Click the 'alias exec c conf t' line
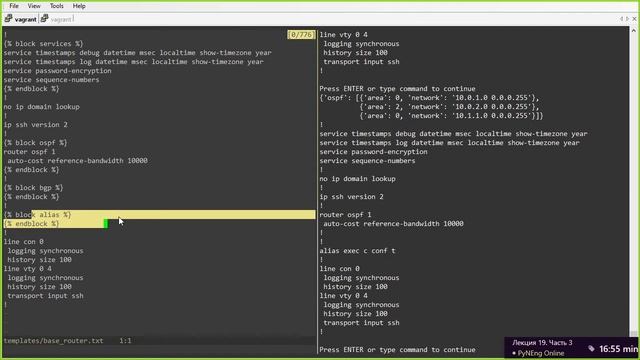Screen dimensions: 640x360 point(357,251)
